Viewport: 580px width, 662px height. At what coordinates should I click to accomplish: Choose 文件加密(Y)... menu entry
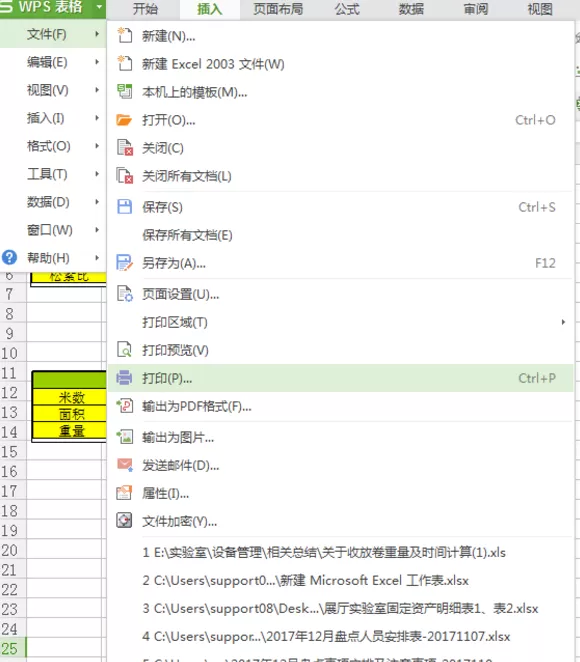pyautogui.click(x=341, y=521)
